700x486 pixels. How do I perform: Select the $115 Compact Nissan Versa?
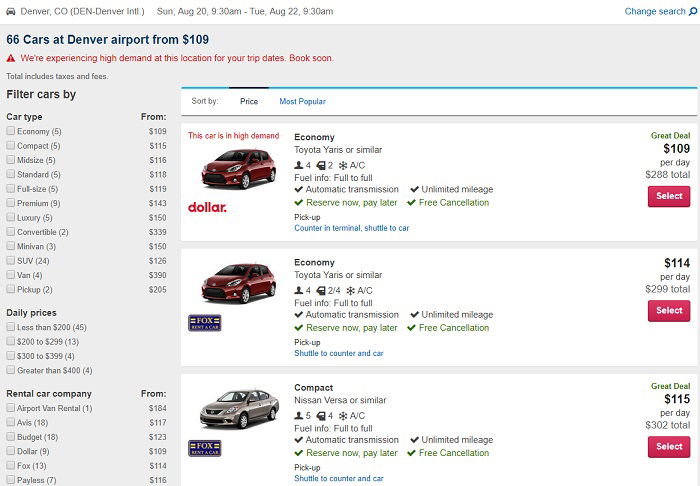pos(669,447)
